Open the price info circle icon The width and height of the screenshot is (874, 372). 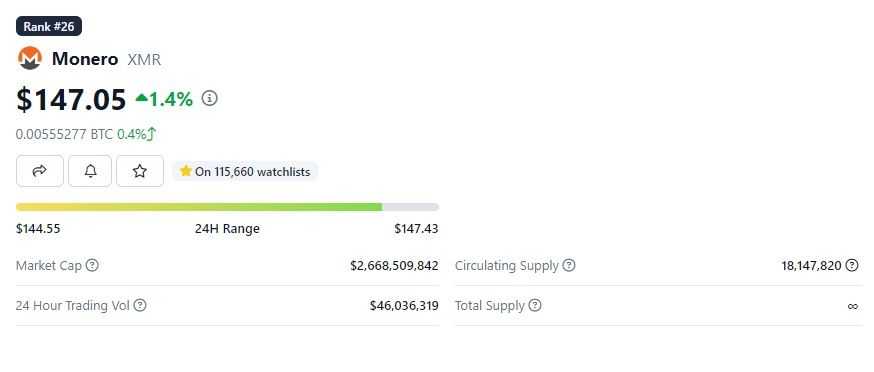coord(210,99)
